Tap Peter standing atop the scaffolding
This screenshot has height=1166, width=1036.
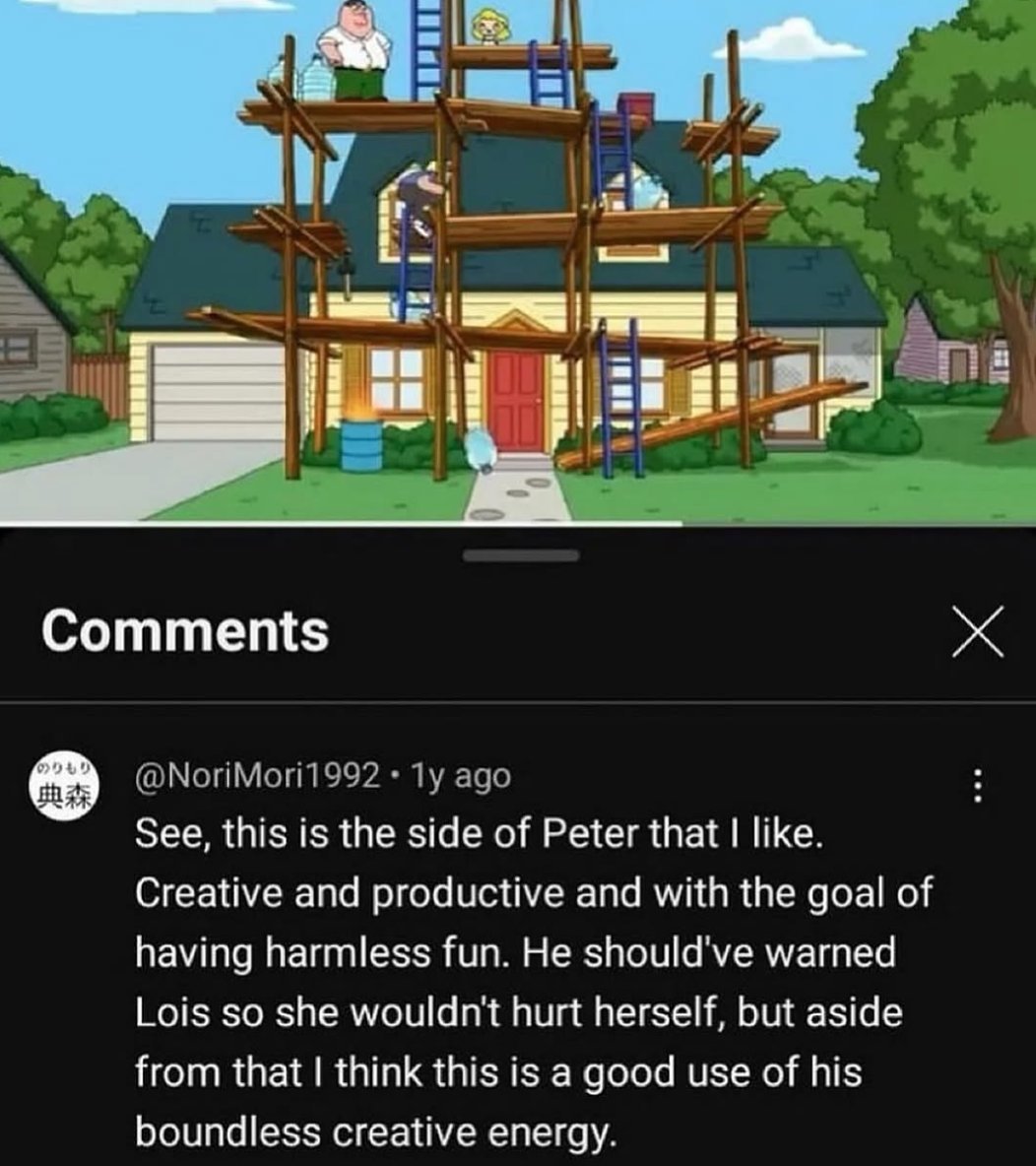[354, 51]
